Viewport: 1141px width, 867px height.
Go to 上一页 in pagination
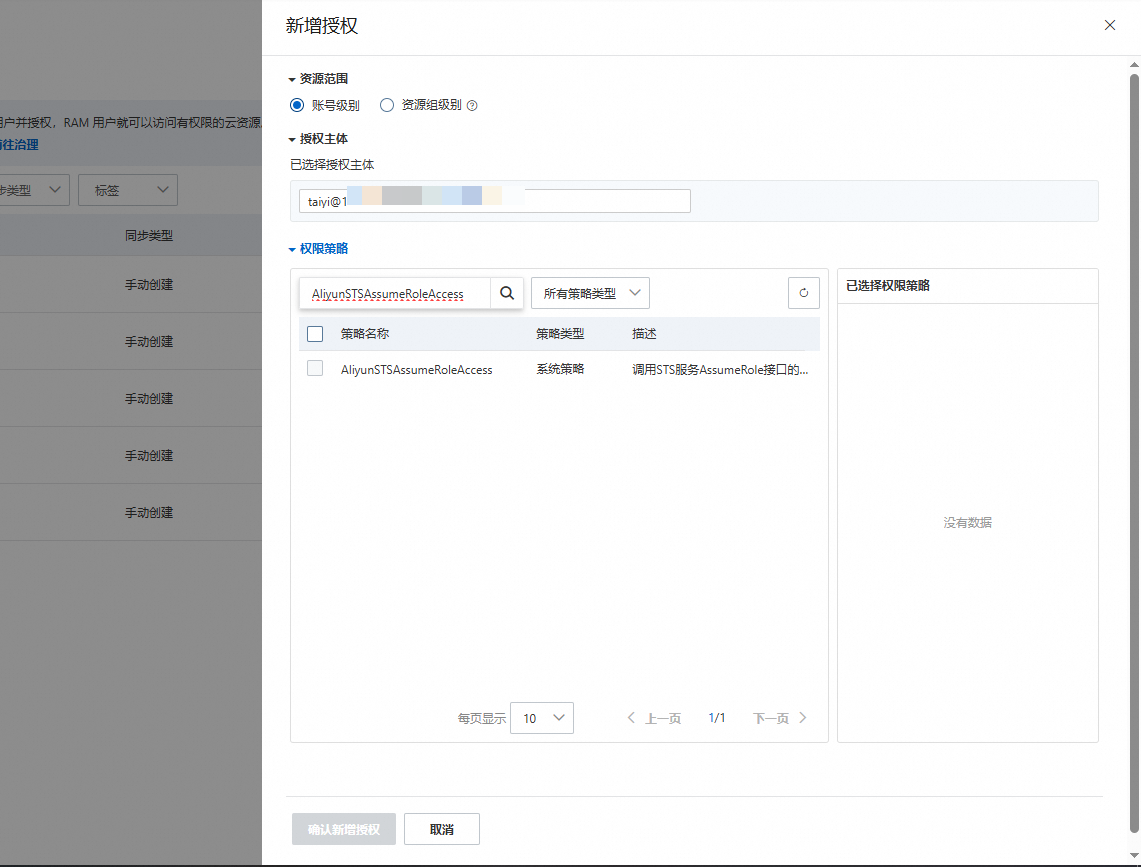(654, 718)
